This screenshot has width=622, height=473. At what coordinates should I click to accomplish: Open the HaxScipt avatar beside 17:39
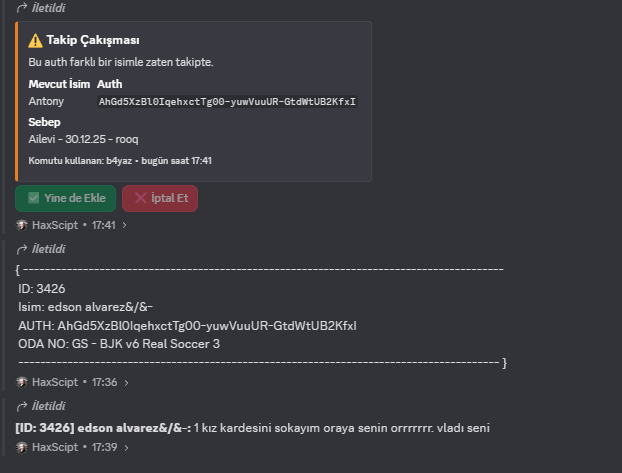[22, 448]
